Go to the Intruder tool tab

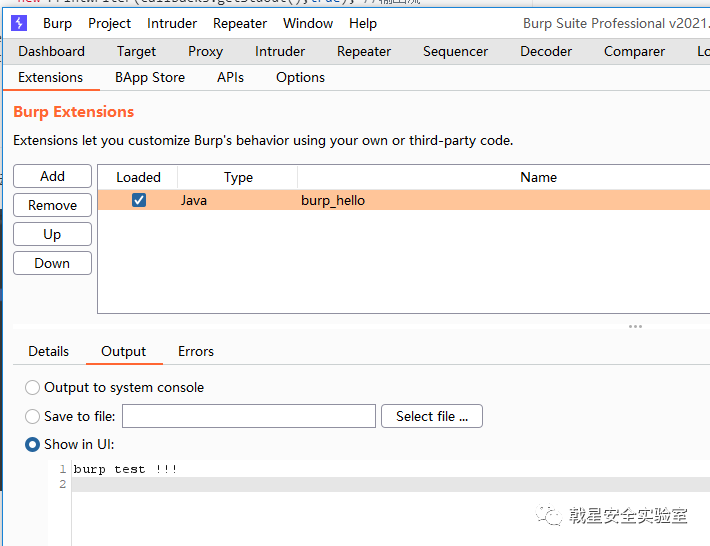280,51
